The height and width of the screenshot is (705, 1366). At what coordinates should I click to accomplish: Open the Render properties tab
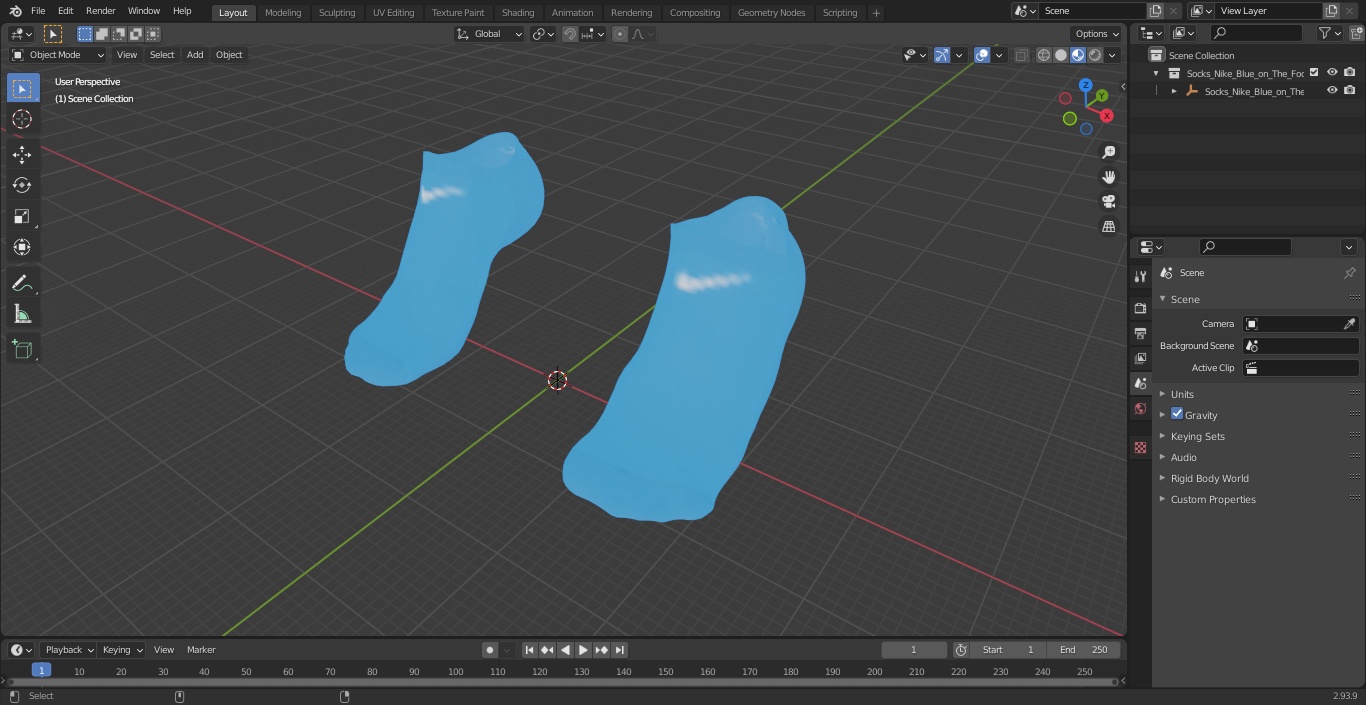(1140, 308)
